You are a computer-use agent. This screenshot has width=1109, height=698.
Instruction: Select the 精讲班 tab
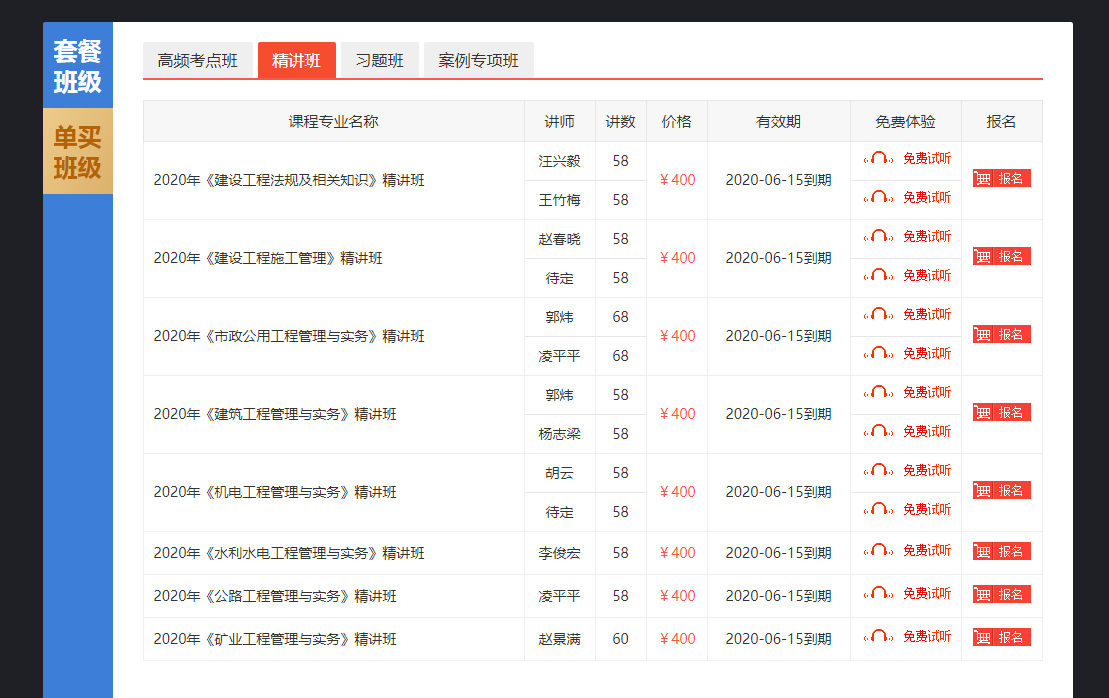[x=296, y=61]
